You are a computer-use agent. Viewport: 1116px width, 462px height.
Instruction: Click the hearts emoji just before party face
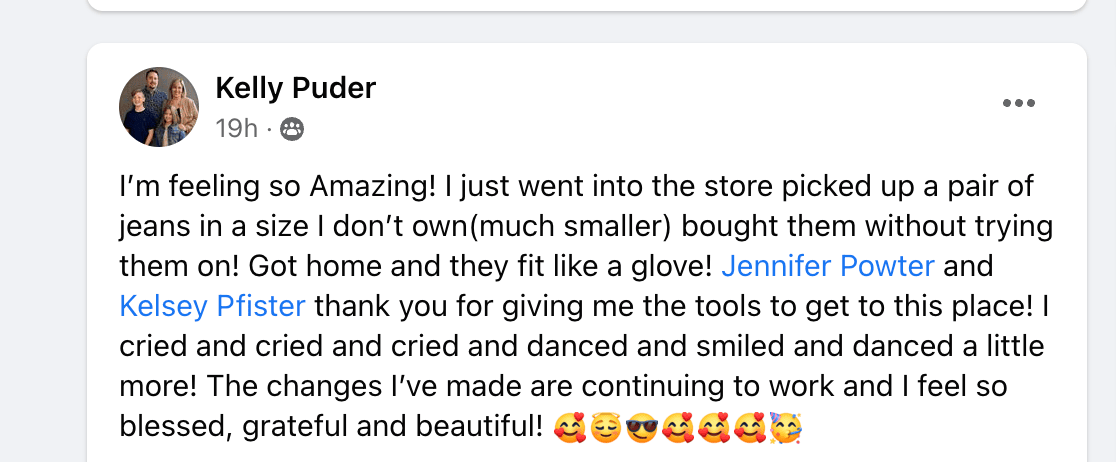click(750, 429)
